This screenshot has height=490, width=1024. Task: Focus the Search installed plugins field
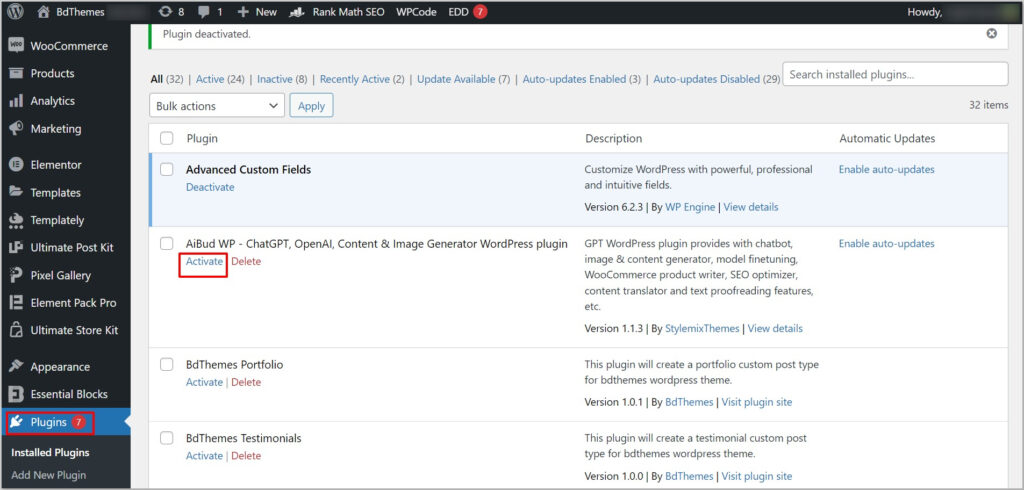[895, 74]
